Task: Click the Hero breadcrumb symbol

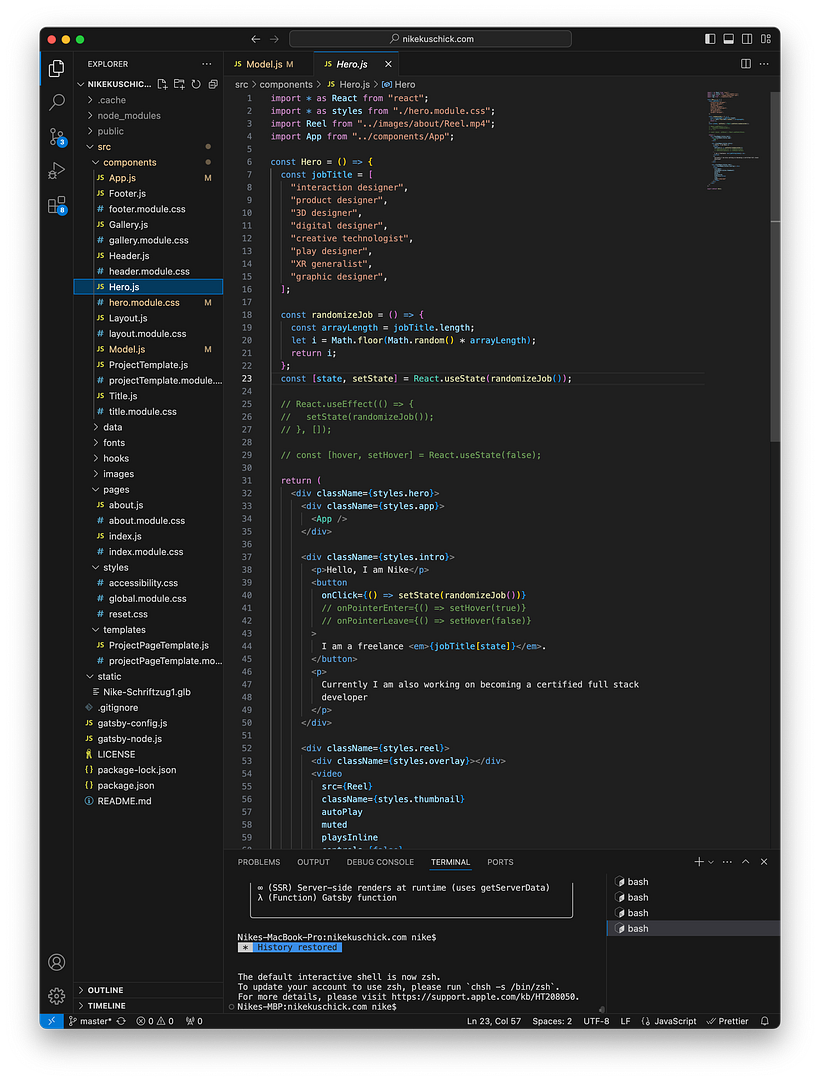Action: (399, 85)
